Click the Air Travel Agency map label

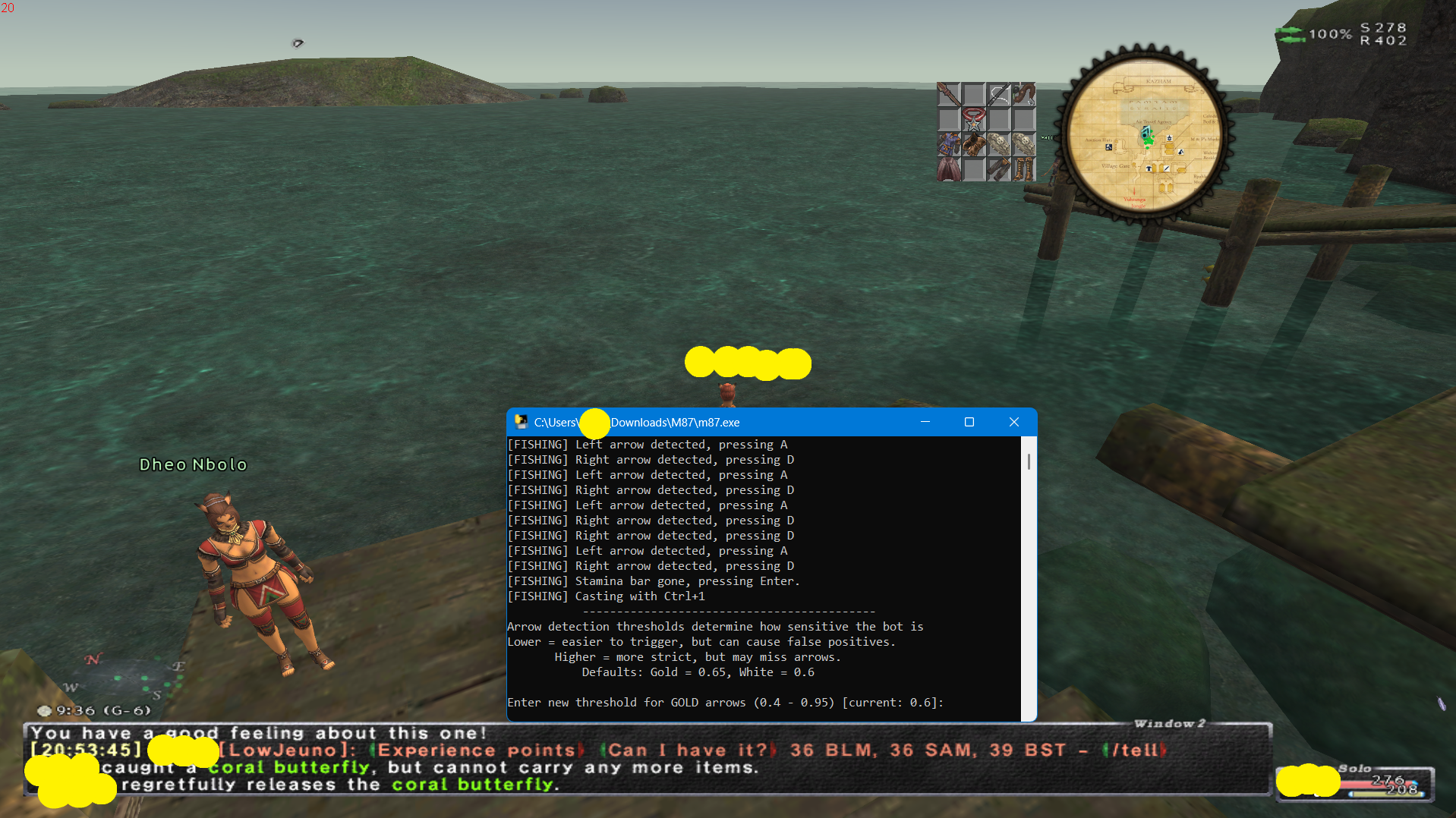click(x=1154, y=121)
